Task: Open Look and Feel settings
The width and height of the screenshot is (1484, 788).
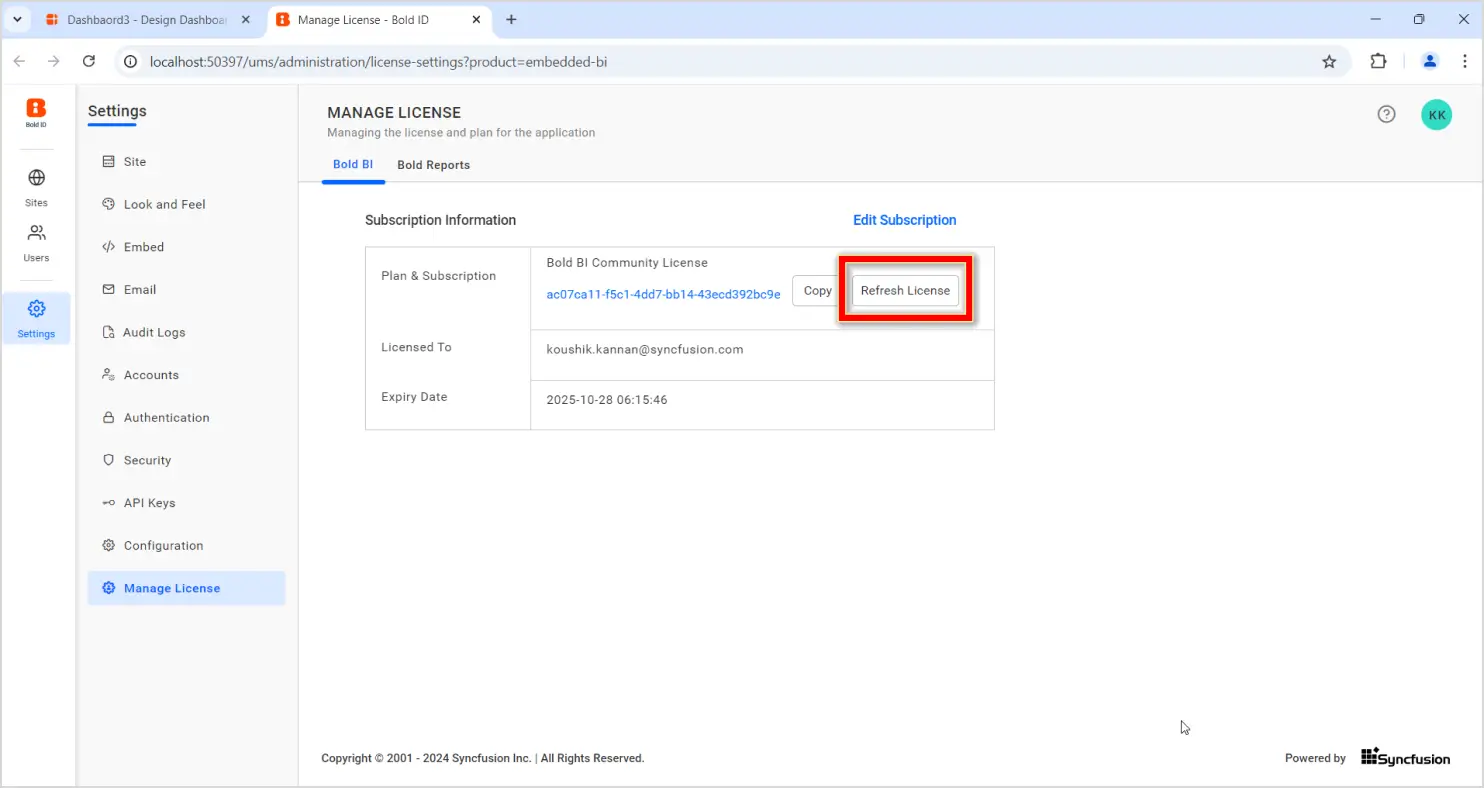Action: click(x=164, y=204)
